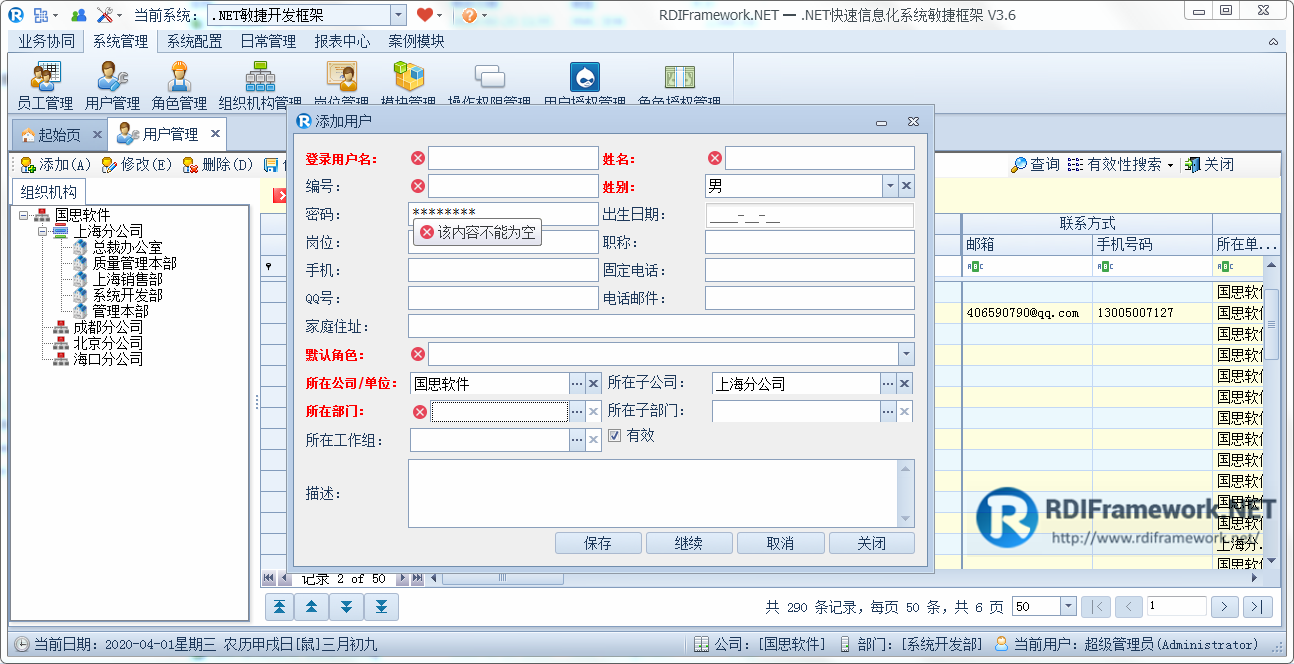The width and height of the screenshot is (1294, 664).
Task: Click the red heart favorites icon
Action: click(x=425, y=15)
